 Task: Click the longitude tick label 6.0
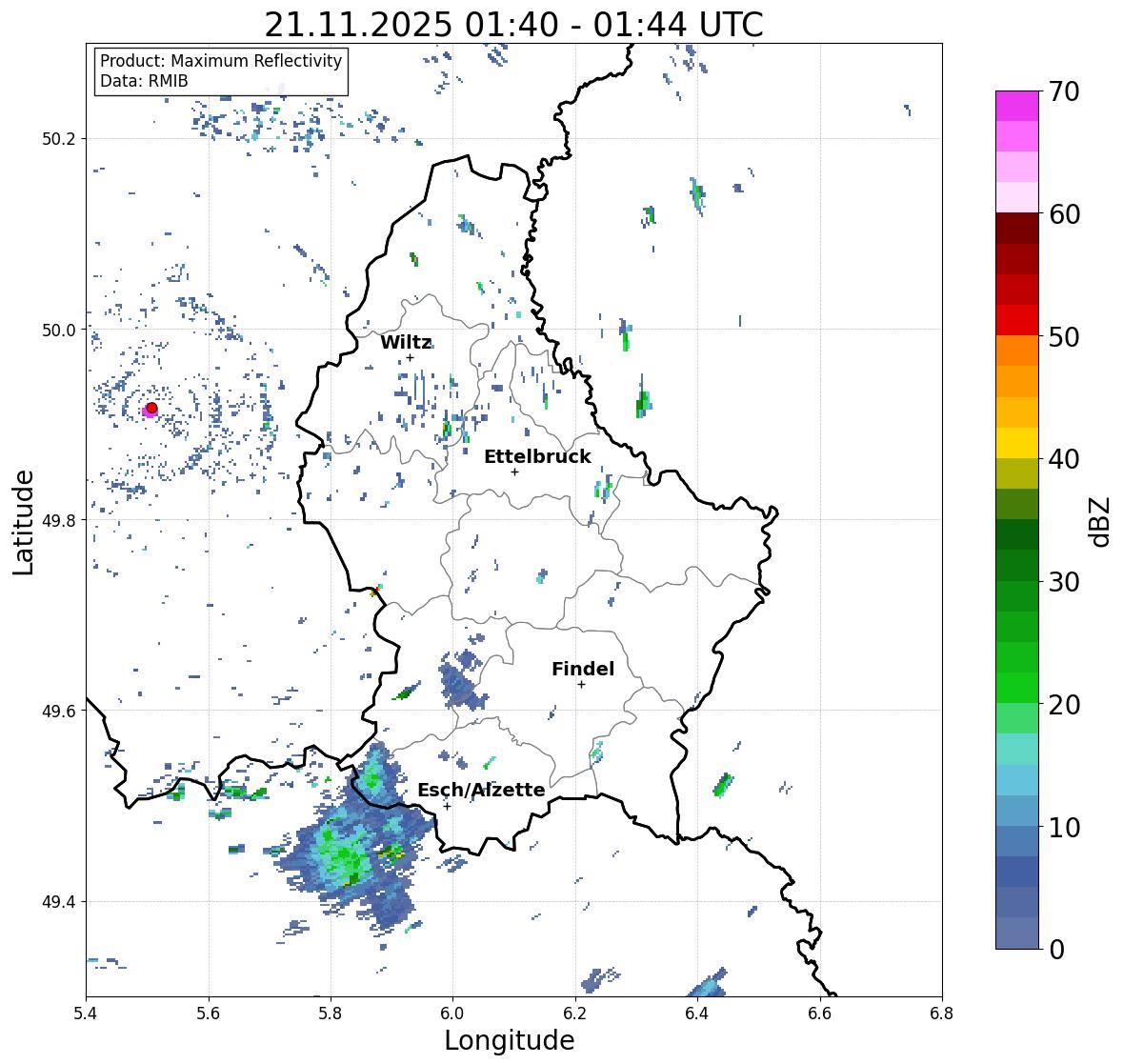click(452, 1014)
